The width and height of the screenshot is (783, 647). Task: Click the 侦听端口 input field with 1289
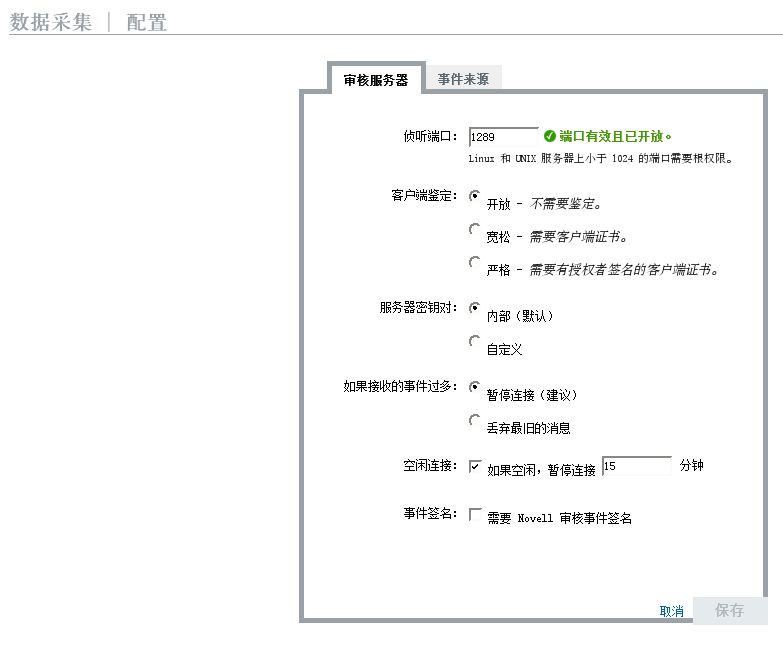[x=503, y=137]
